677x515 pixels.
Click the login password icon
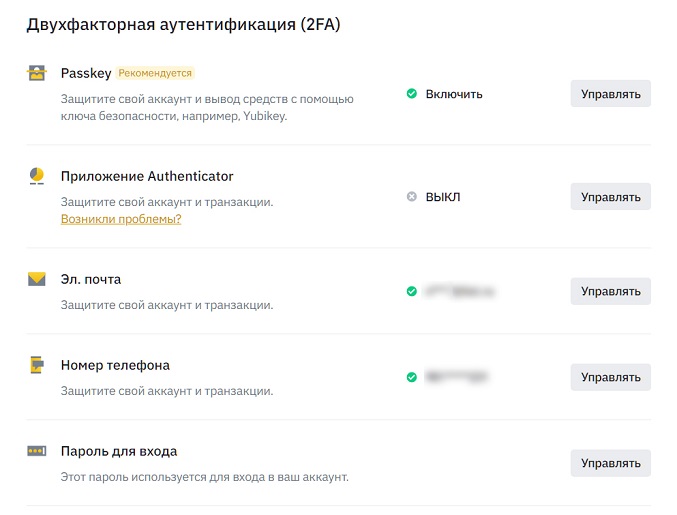tap(37, 451)
